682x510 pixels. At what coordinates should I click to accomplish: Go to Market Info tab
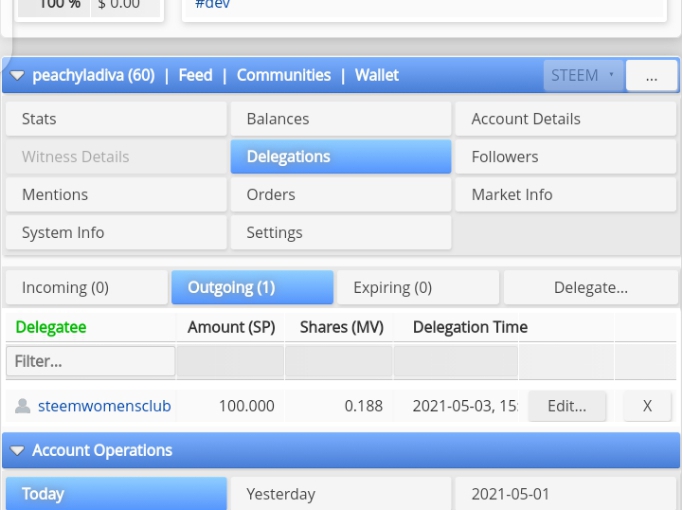click(565, 194)
